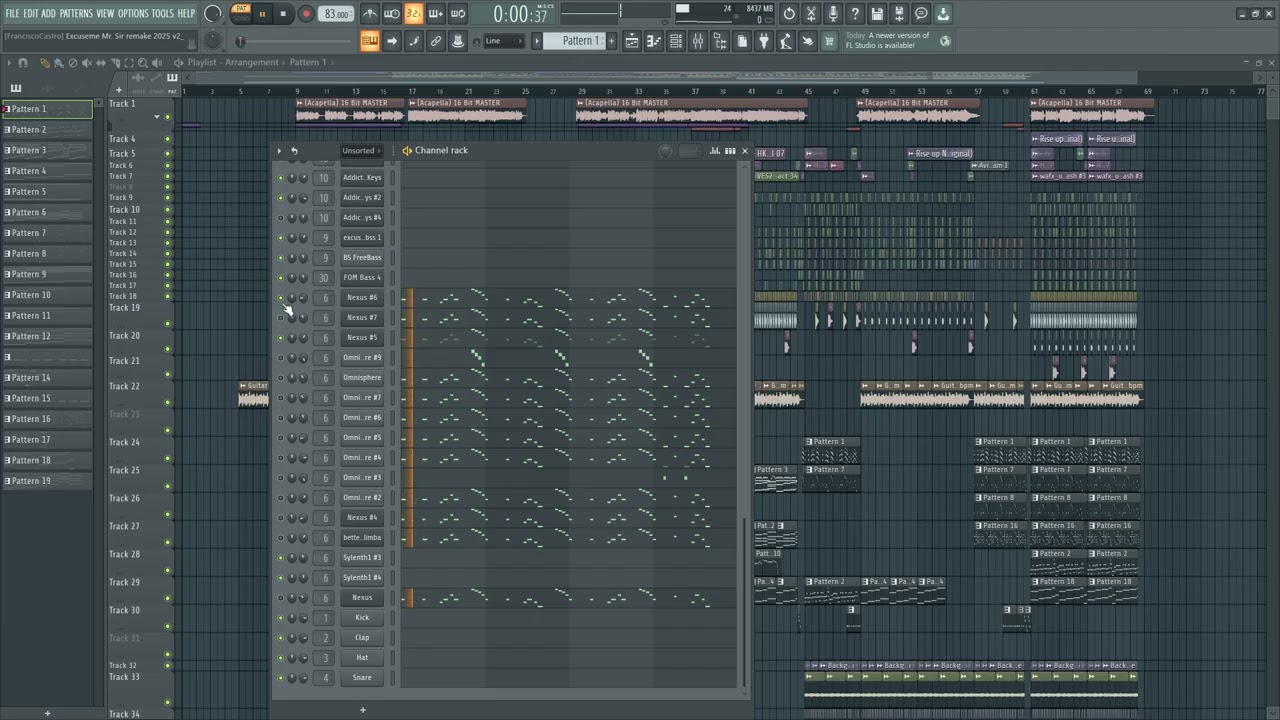This screenshot has width=1280, height=720.
Task: Open the plugin picker plug icon
Action: click(764, 41)
